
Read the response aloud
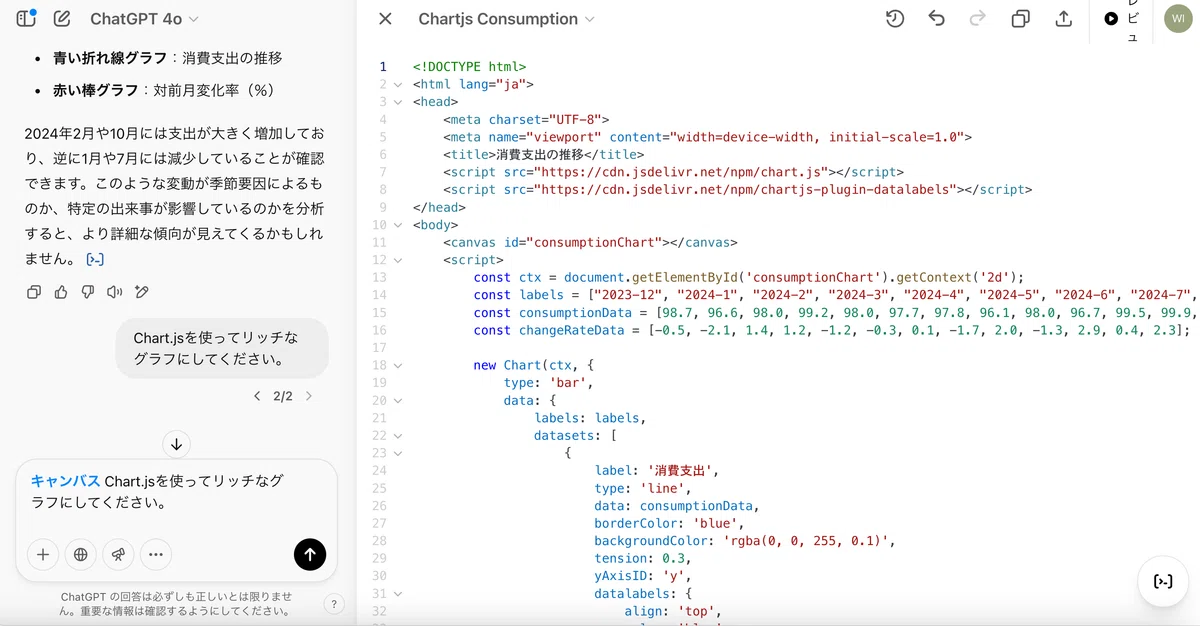tap(115, 292)
